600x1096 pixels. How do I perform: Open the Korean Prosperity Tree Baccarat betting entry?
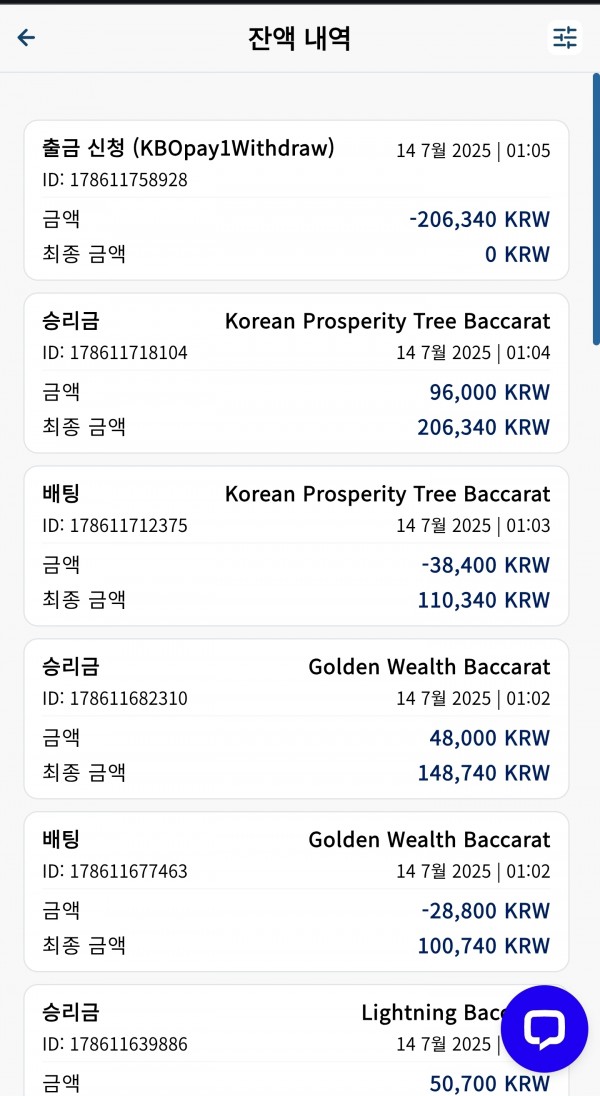(x=297, y=546)
